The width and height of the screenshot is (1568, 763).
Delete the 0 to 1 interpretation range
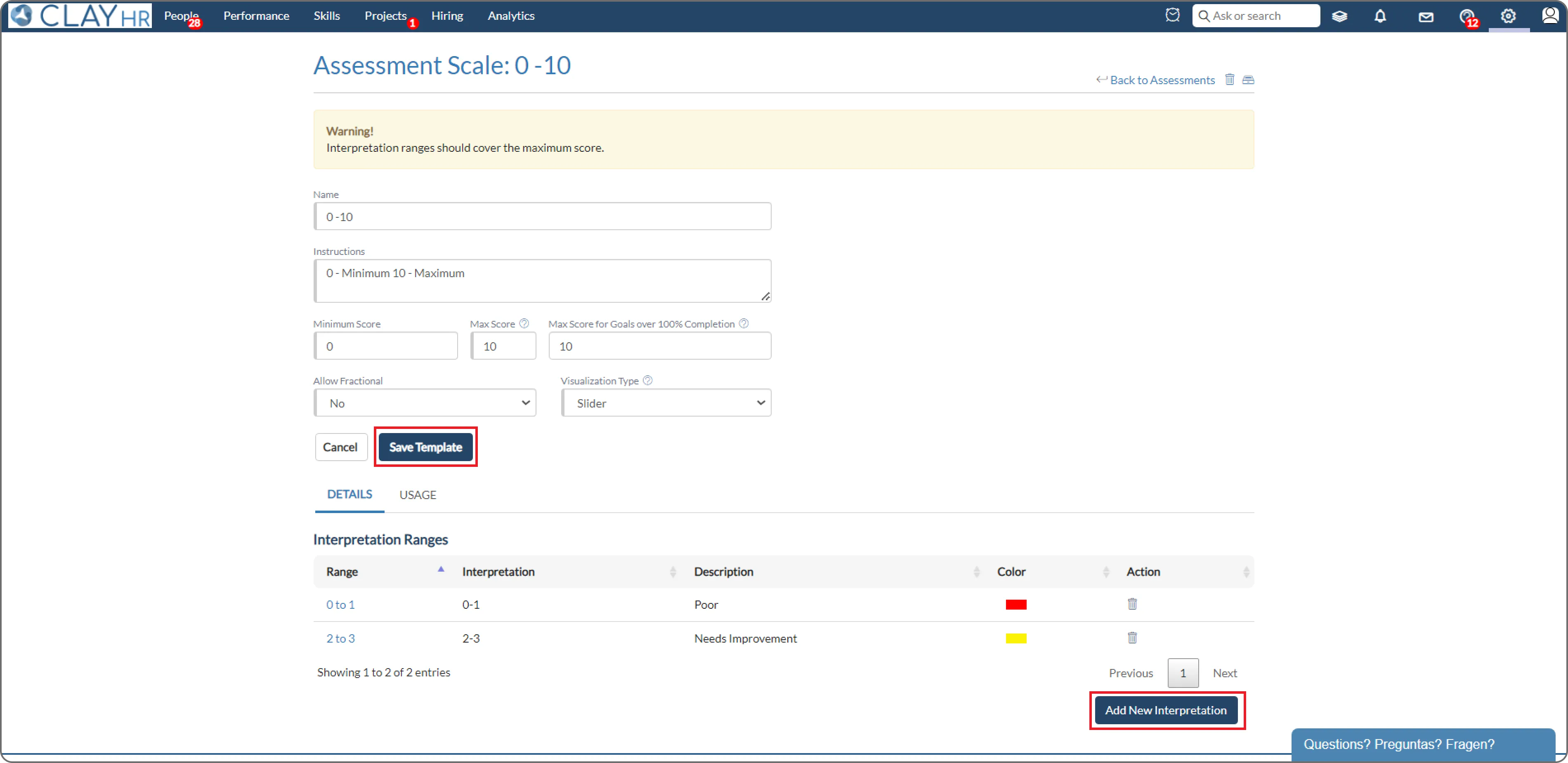tap(1132, 603)
